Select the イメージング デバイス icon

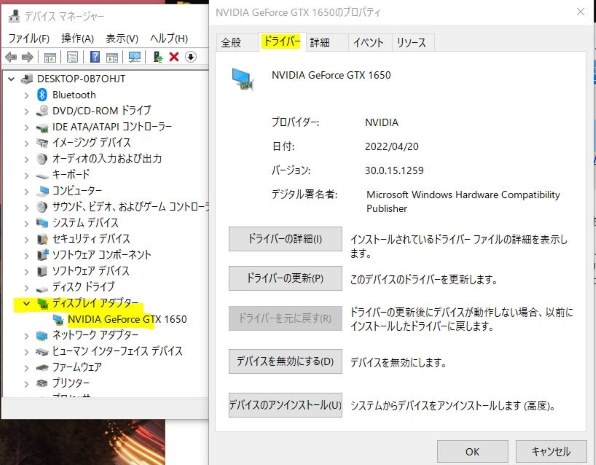pyautogui.click(x=42, y=143)
